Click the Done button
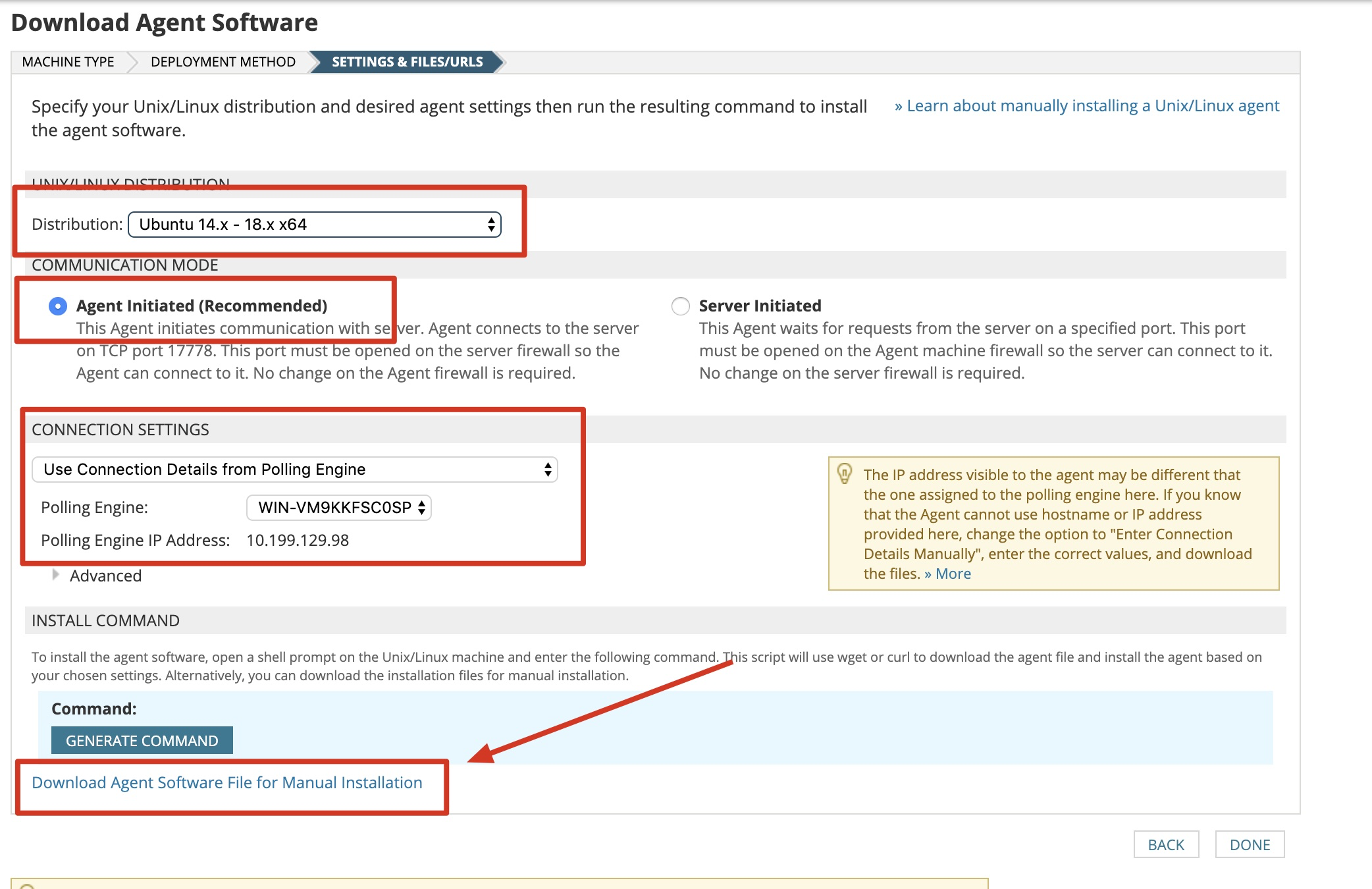 tap(1249, 844)
